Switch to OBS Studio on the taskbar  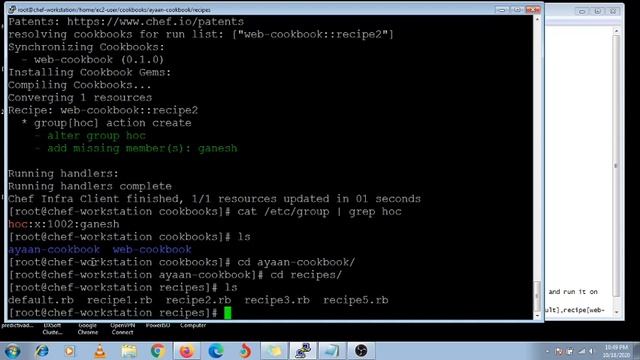(x=361, y=351)
